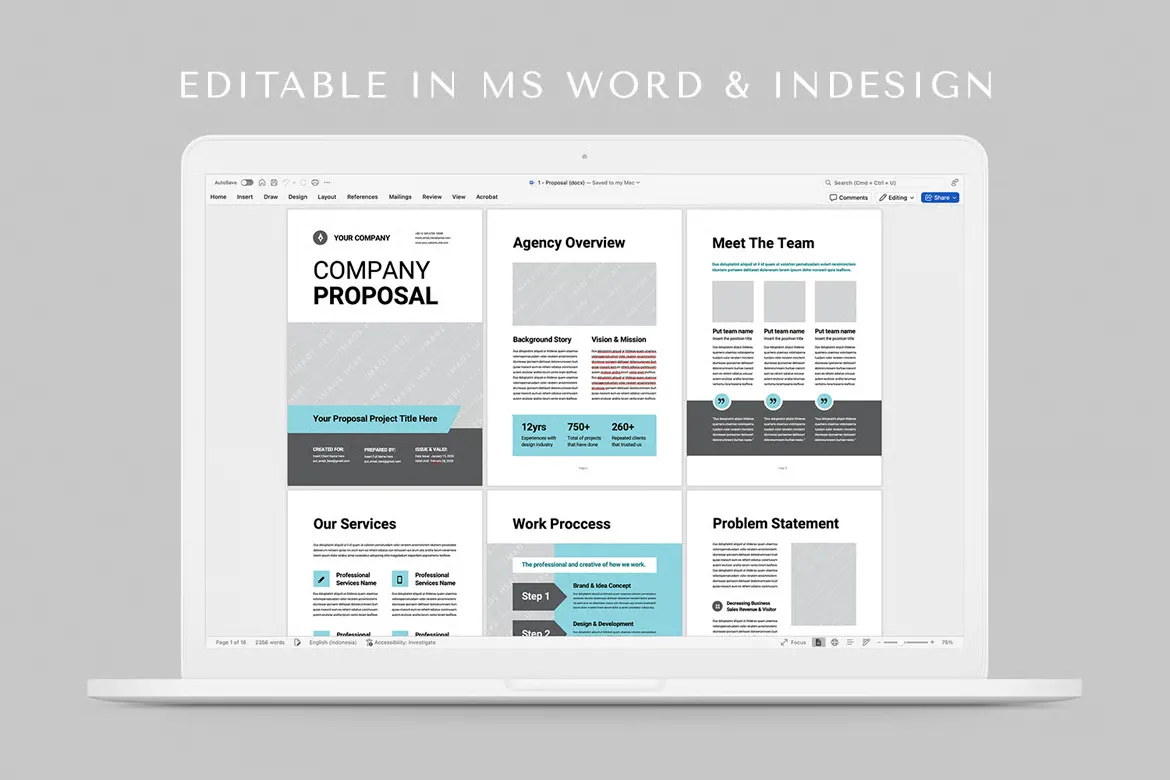Select the Layout tab
This screenshot has width=1170, height=780.
pyautogui.click(x=327, y=197)
